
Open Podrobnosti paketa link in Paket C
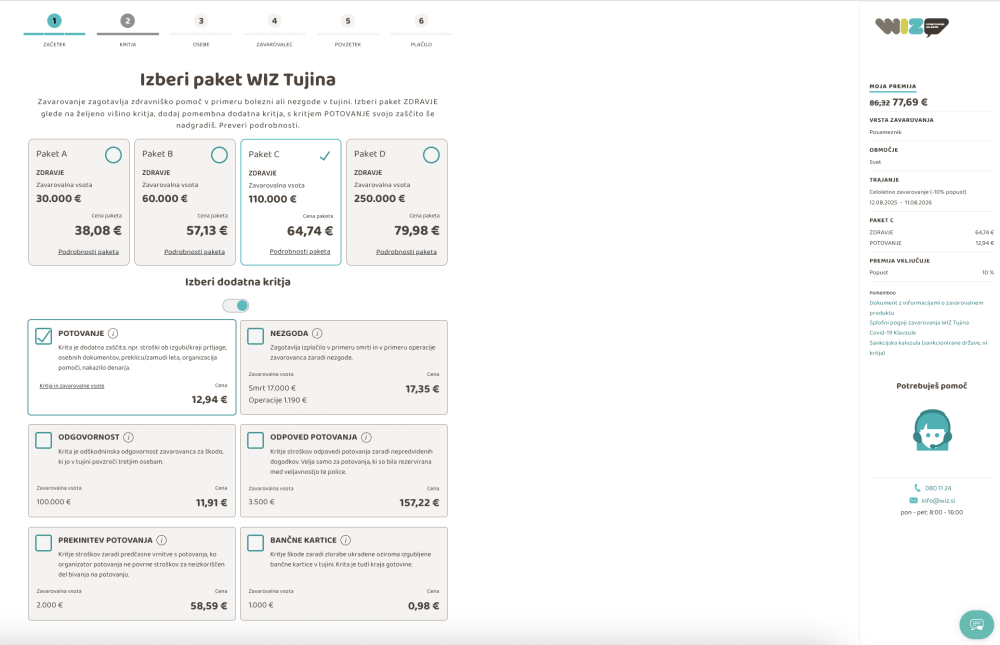(300, 251)
